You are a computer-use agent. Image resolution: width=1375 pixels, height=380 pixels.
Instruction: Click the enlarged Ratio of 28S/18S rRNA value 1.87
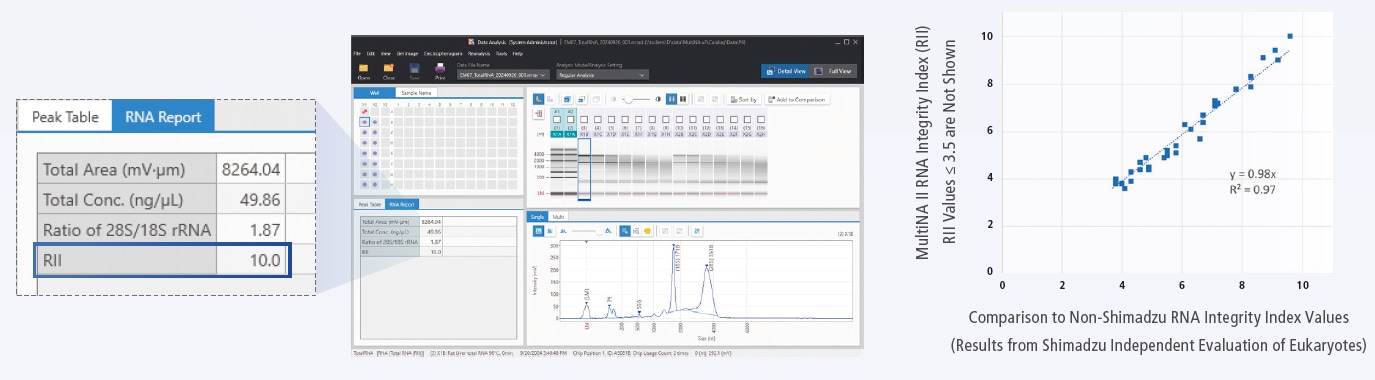point(252,230)
